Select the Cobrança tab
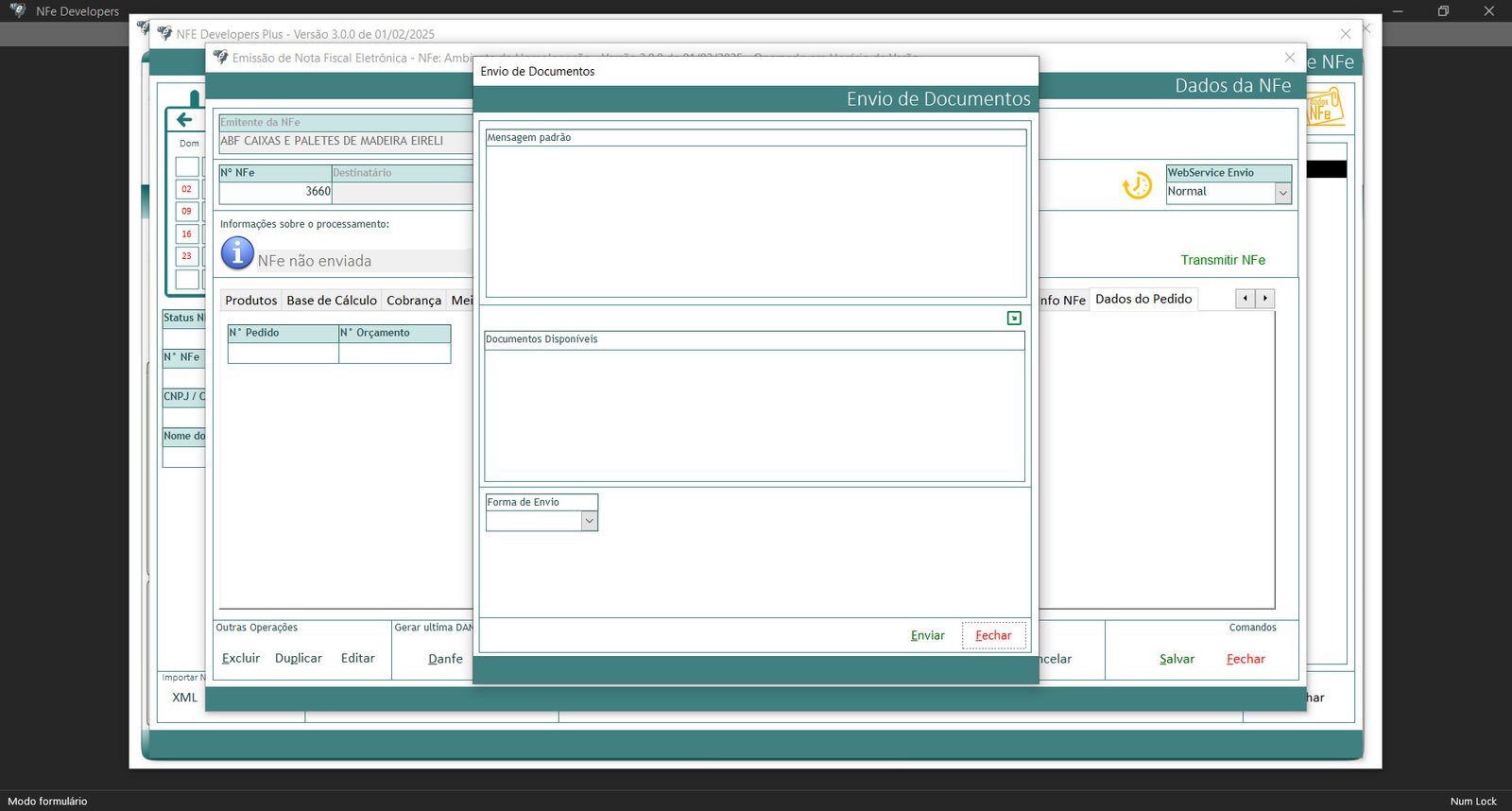1512x811 pixels. pos(413,301)
